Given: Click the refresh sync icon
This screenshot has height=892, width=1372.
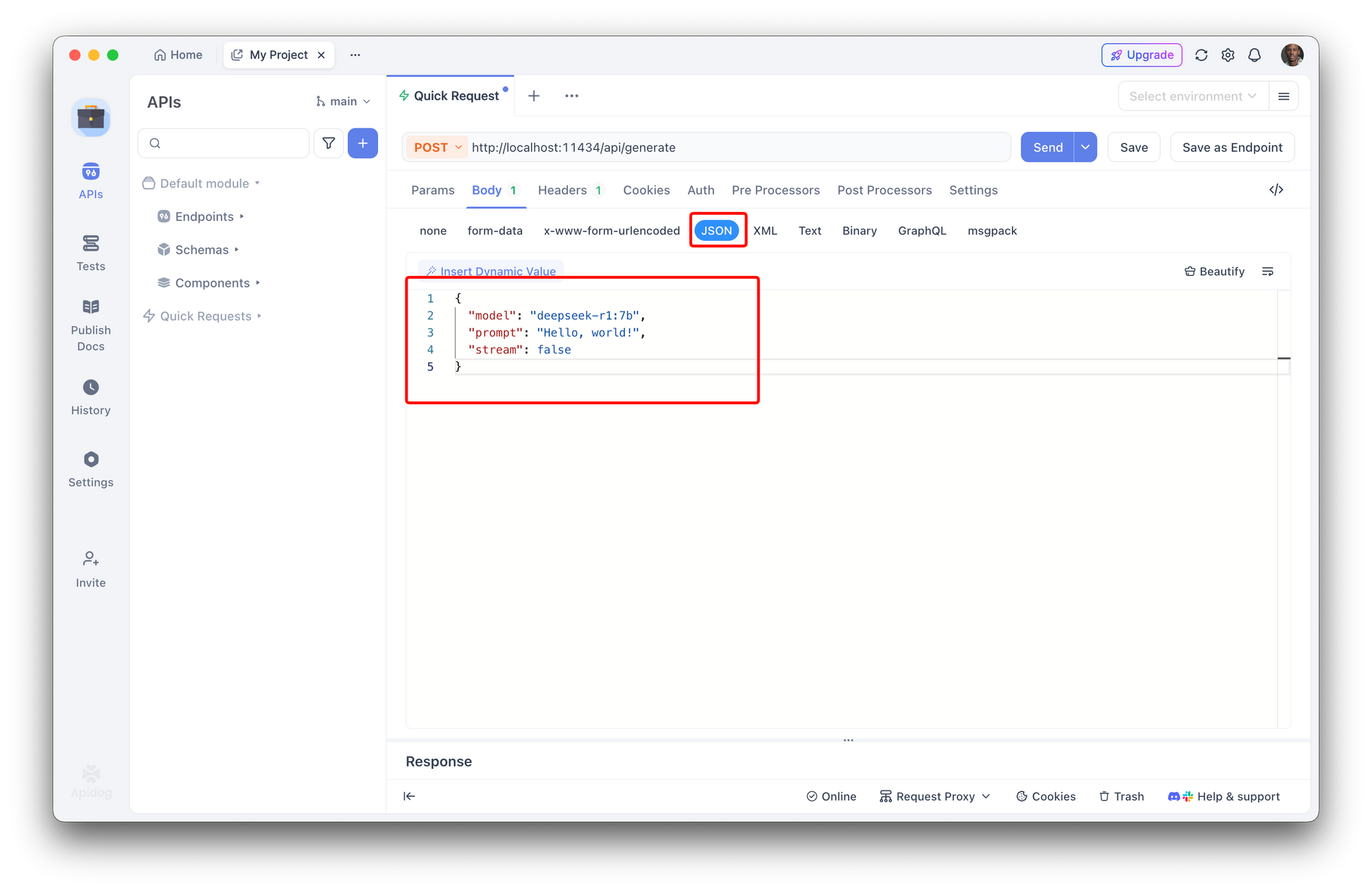Looking at the screenshot, I should [x=1201, y=55].
